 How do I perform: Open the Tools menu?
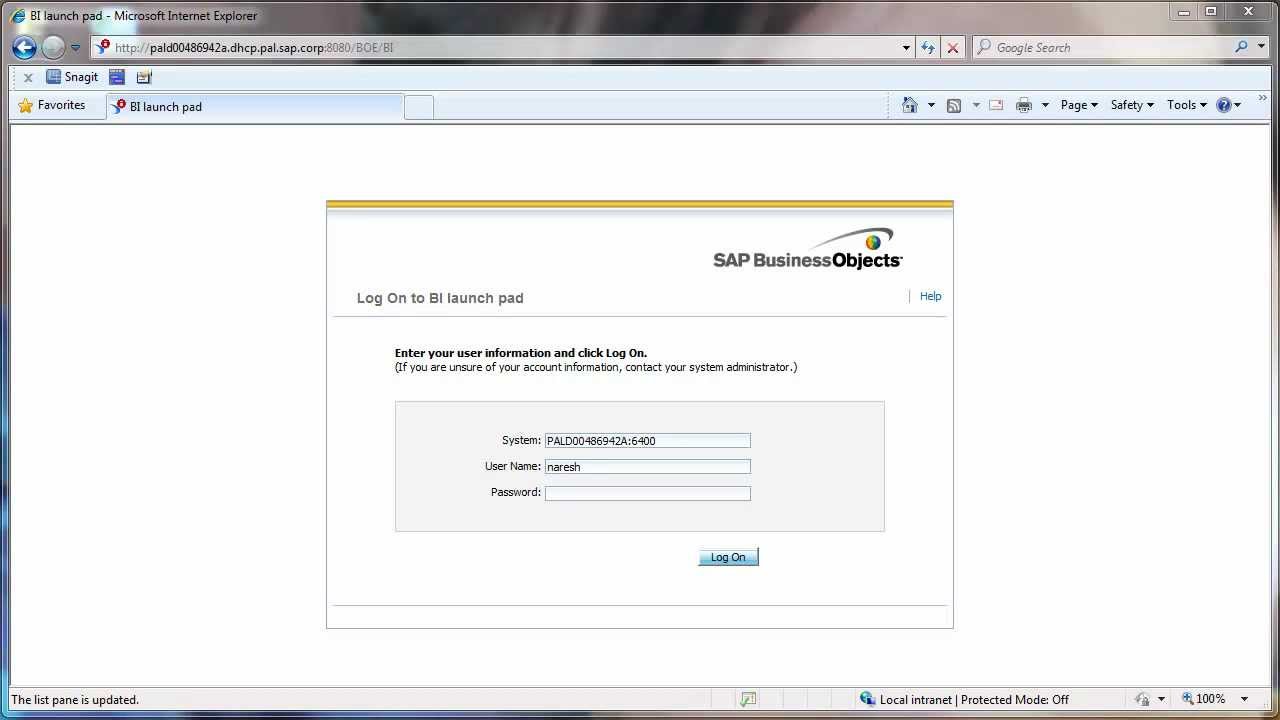click(x=1186, y=105)
